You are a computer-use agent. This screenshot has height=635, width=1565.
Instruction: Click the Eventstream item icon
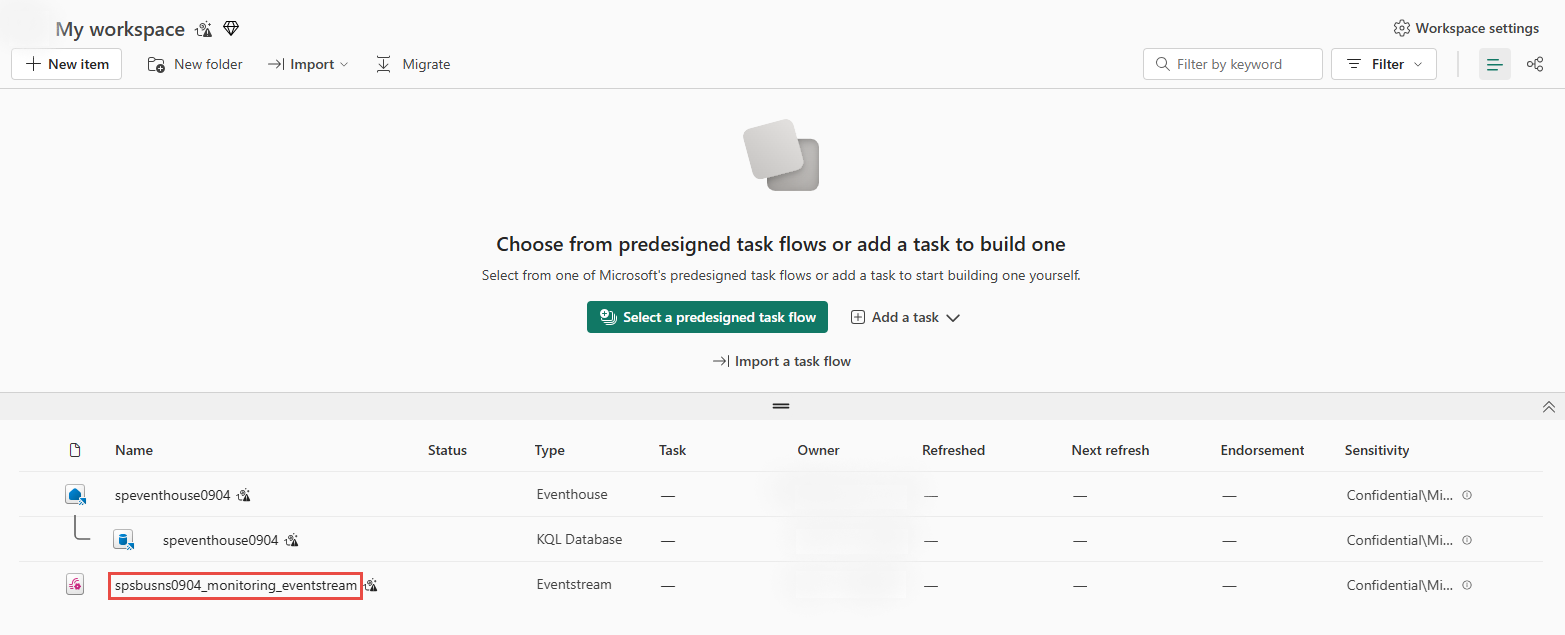[x=75, y=585]
